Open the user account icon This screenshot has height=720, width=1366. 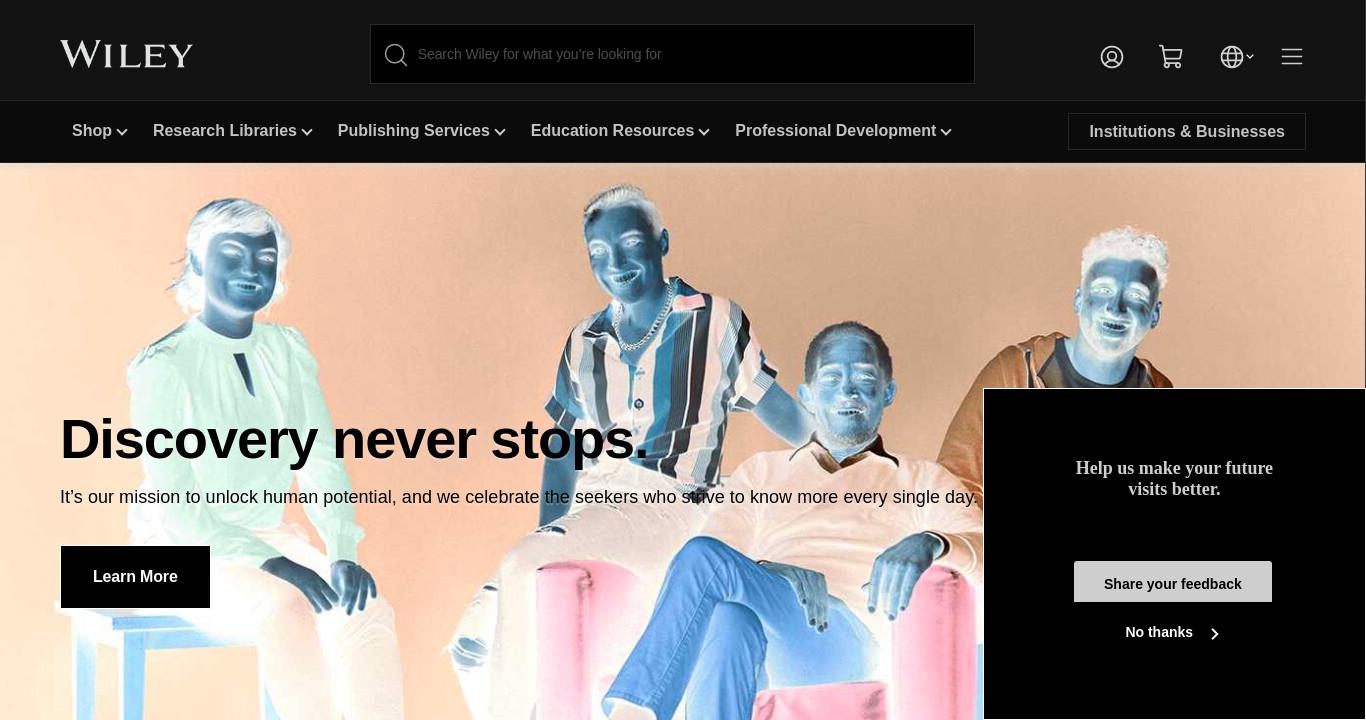(x=1112, y=57)
